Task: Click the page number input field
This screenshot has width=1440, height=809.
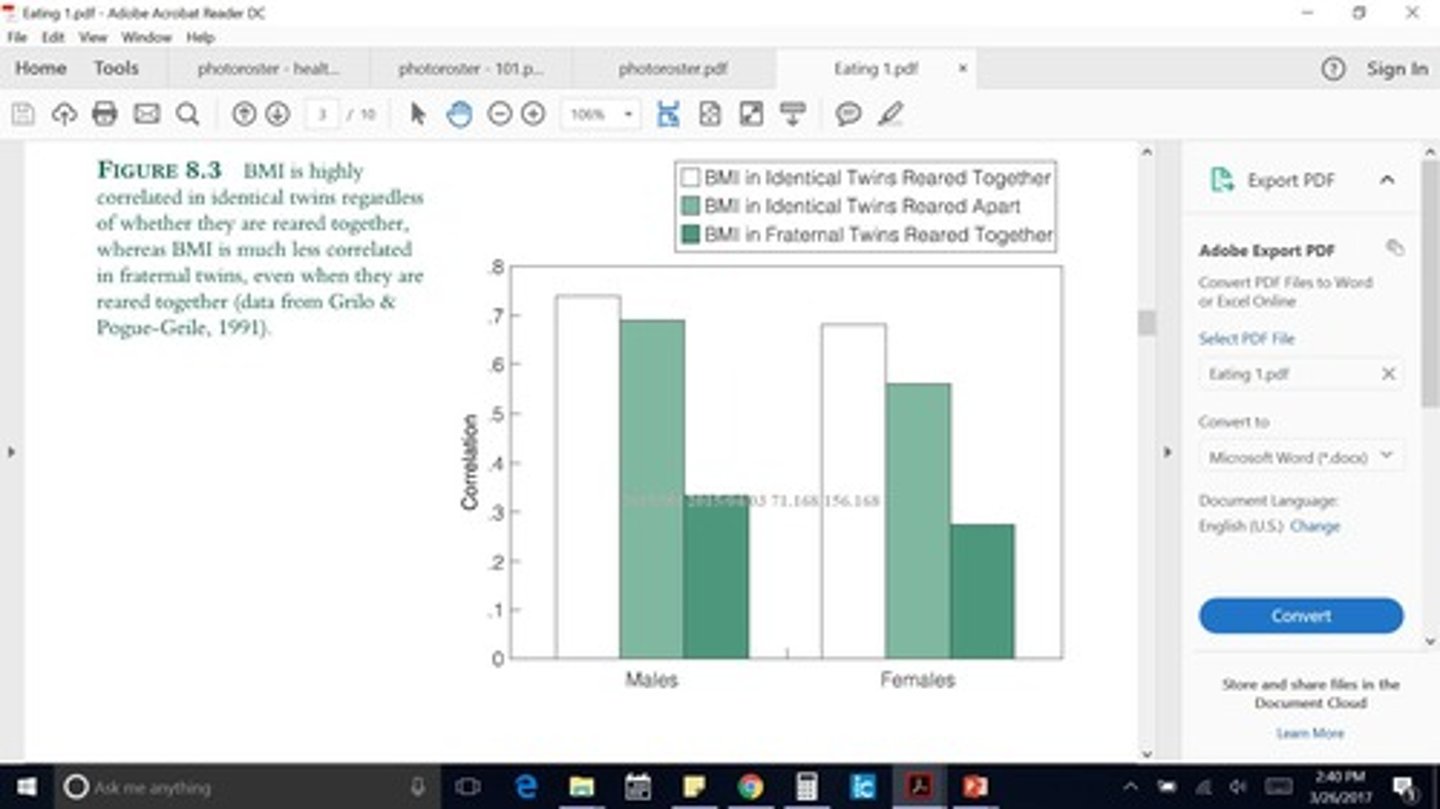Action: click(322, 114)
